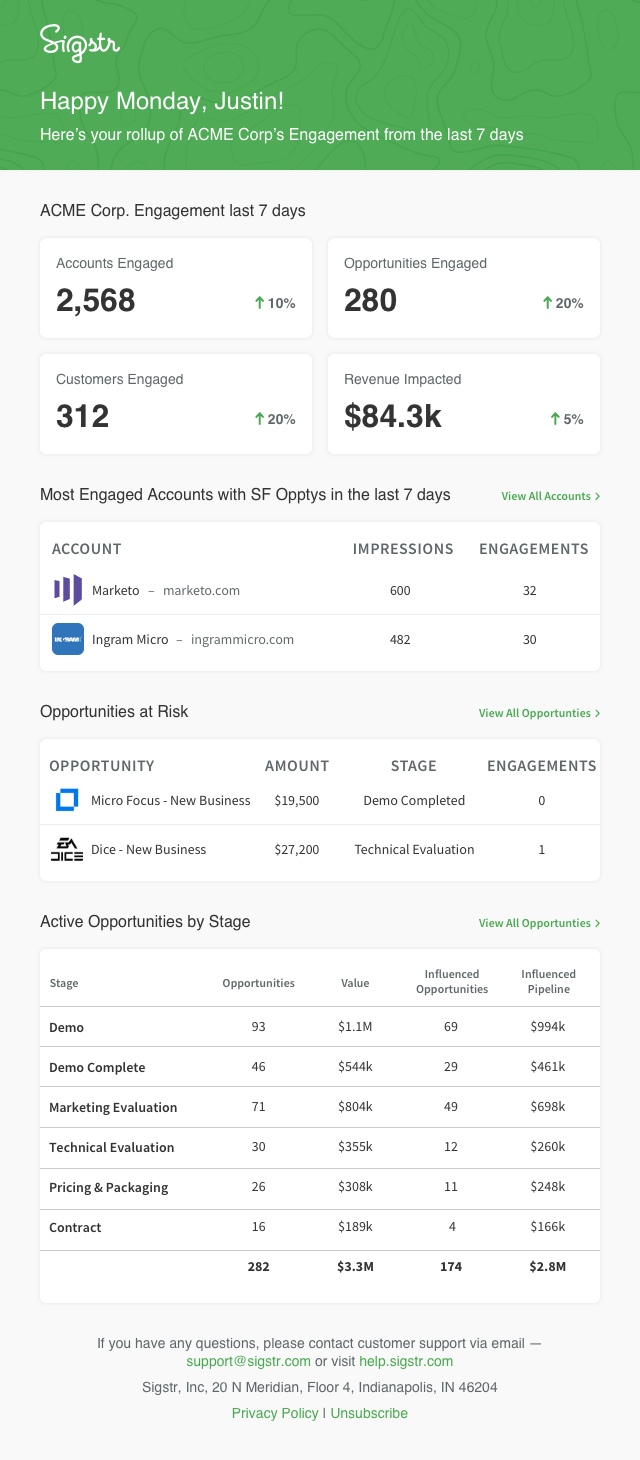Click the Marketo company logo icon
Viewport: 640px width, 1460px height.
[68, 590]
